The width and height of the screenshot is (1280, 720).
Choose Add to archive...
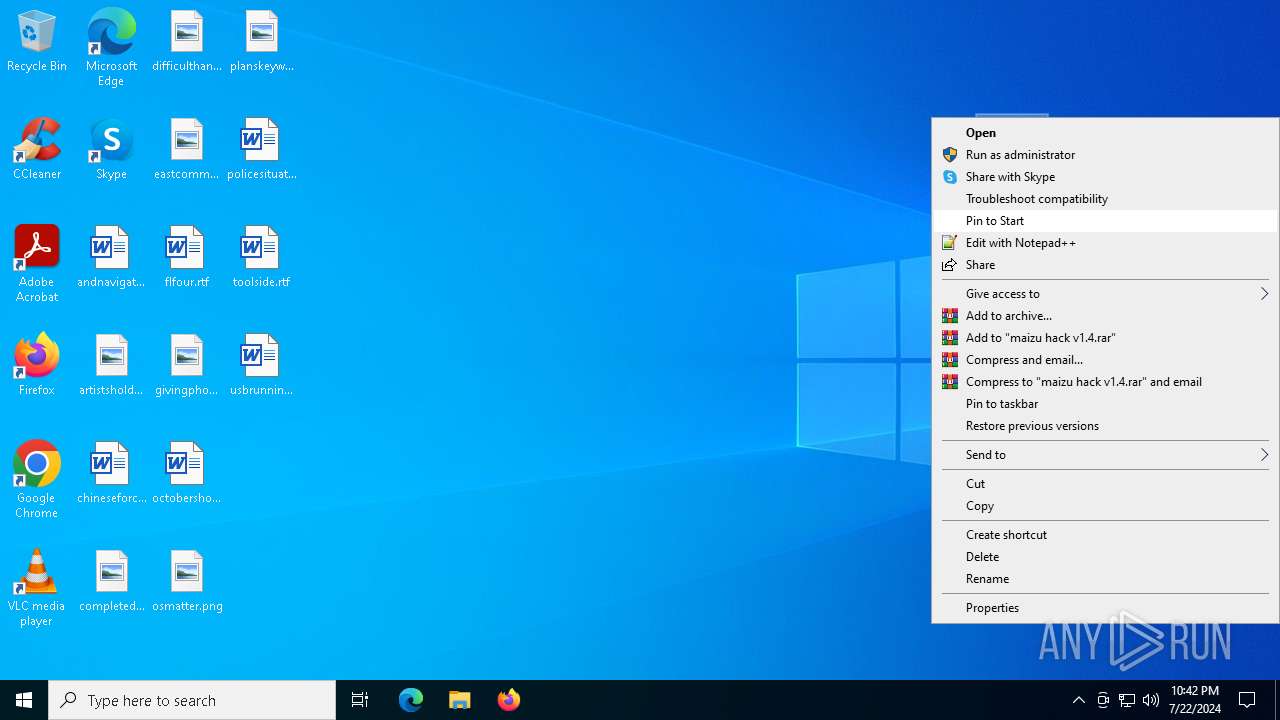[1105, 316]
